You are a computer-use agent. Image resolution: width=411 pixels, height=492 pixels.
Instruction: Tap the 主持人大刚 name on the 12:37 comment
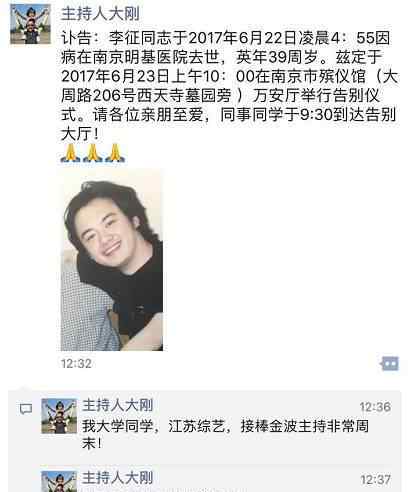[118, 478]
